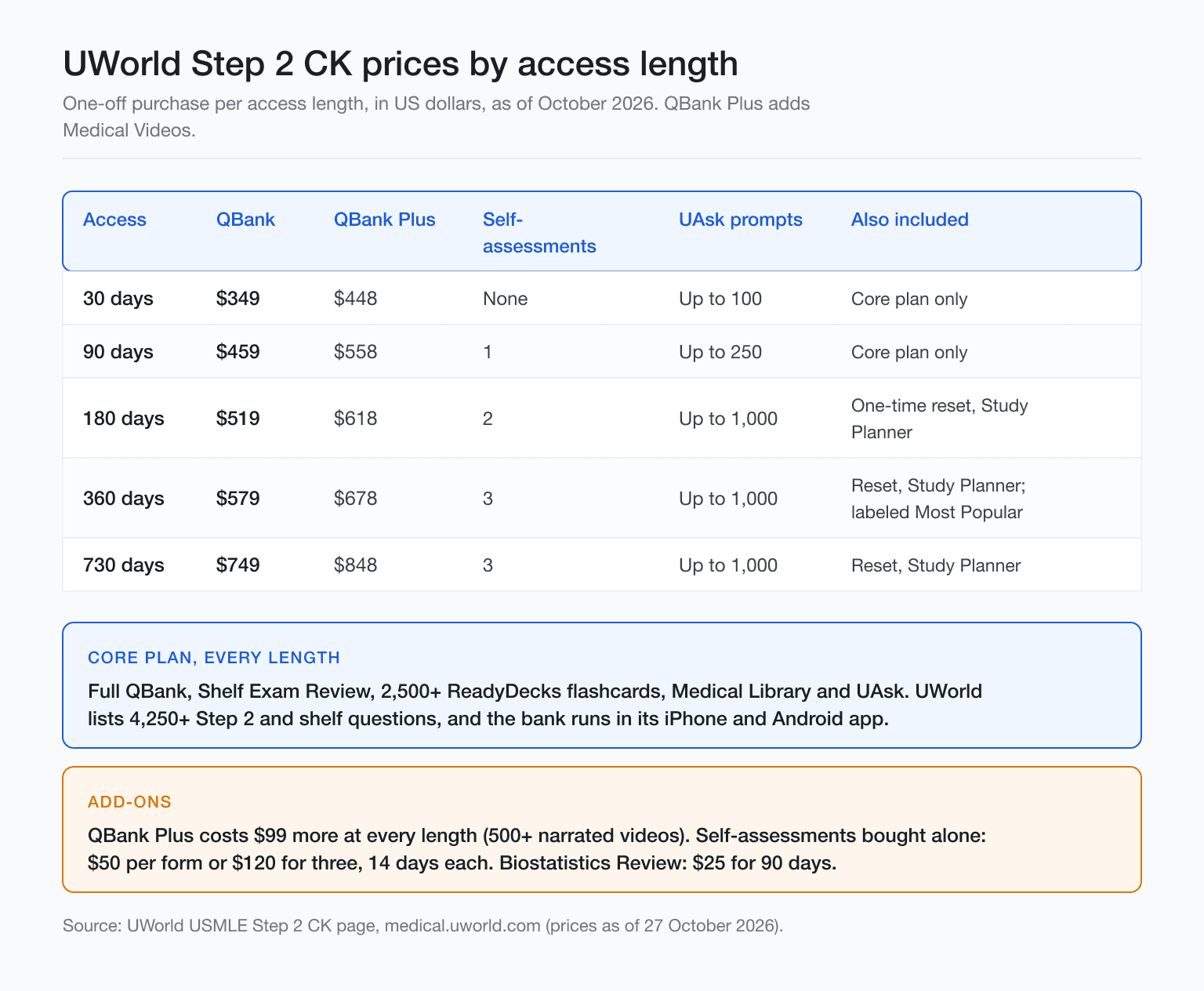Viewport: 1204px width, 991px height.
Task: Select "Reset, Study Planner" in the 730 days row
Action: click(936, 565)
